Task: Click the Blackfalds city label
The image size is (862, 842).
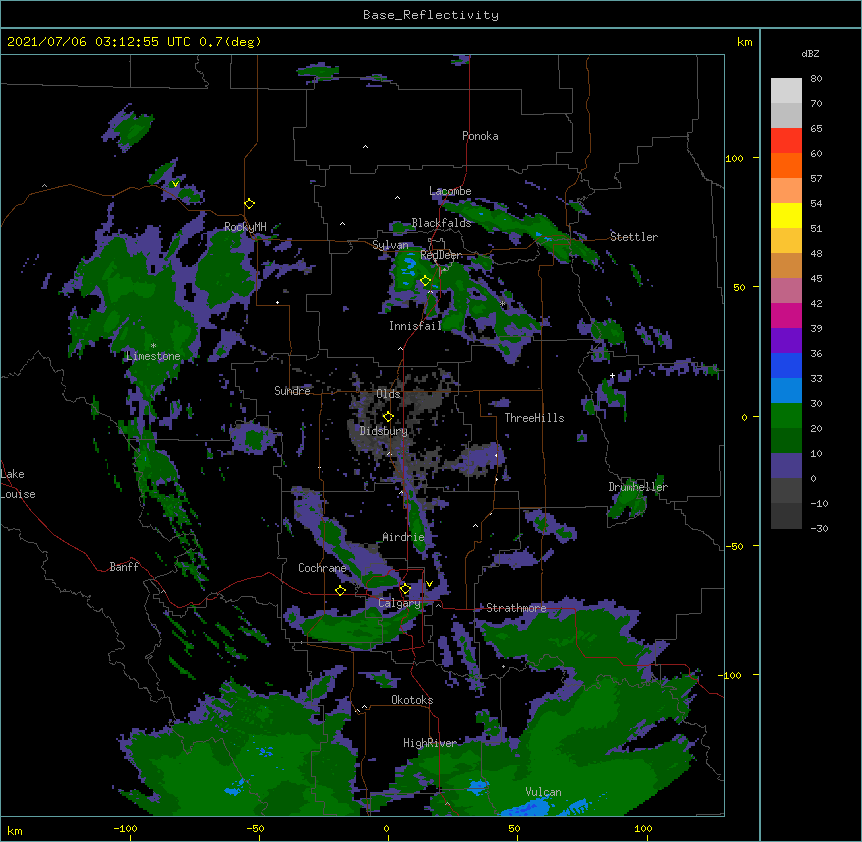Action: 441,223
